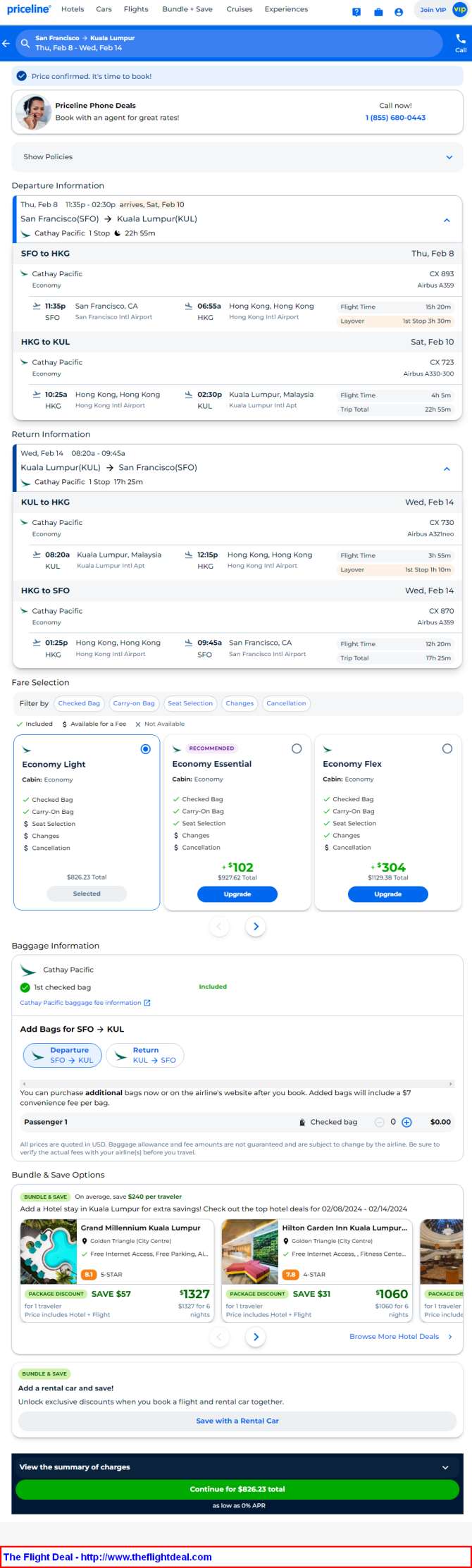This screenshot has height=1568, width=472.
Task: Select the Economy Flex fare radio
Action: pyautogui.click(x=447, y=748)
